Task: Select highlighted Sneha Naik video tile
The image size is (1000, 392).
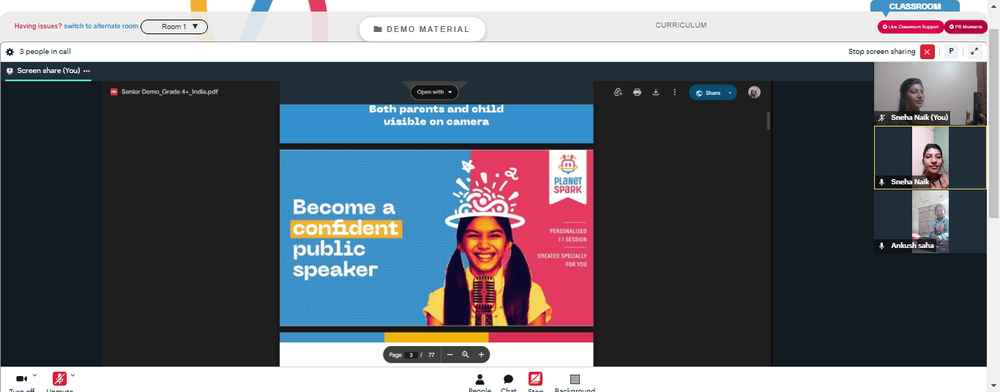Action: click(x=930, y=157)
